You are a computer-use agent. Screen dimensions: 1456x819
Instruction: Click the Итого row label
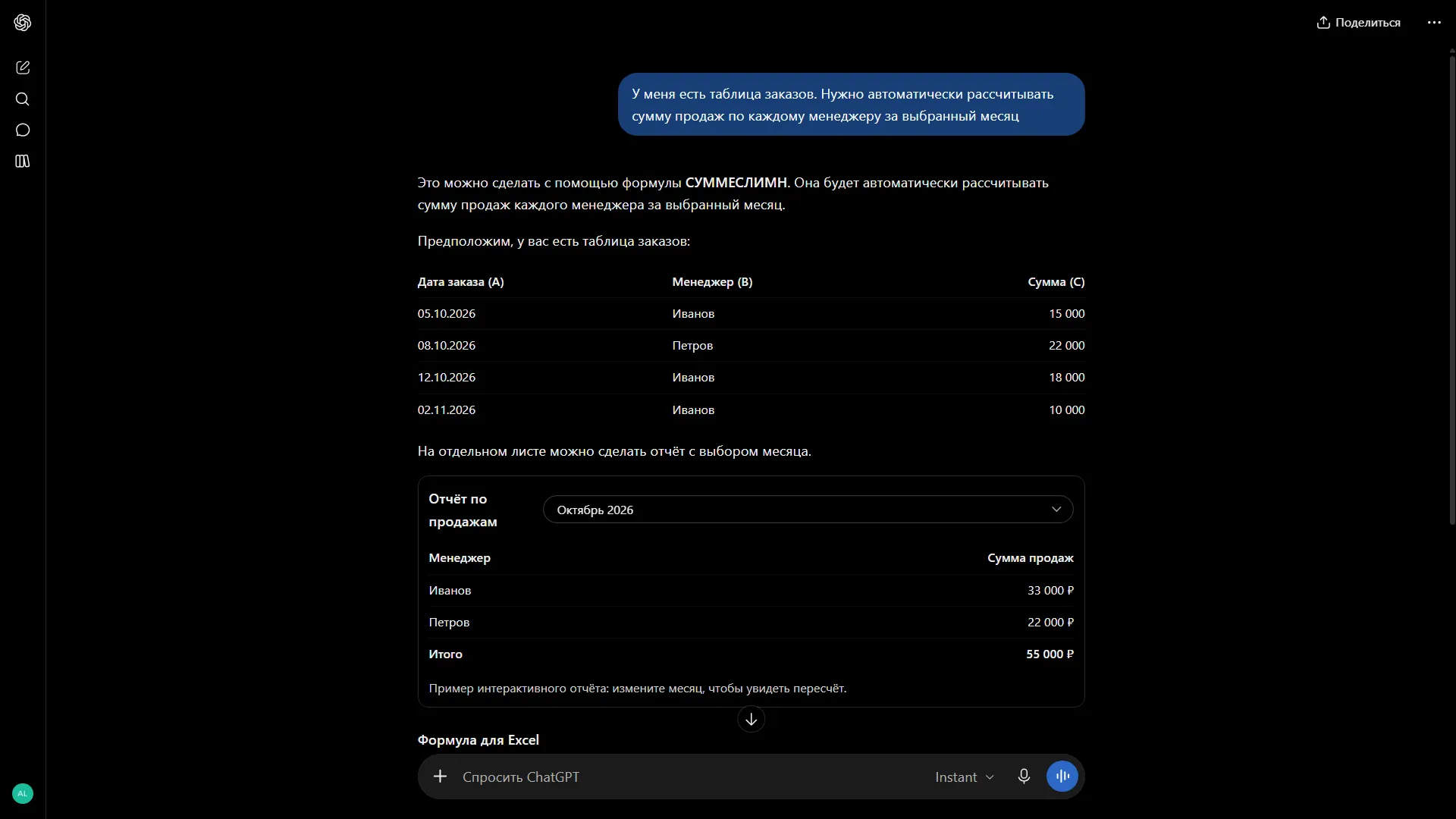445,654
